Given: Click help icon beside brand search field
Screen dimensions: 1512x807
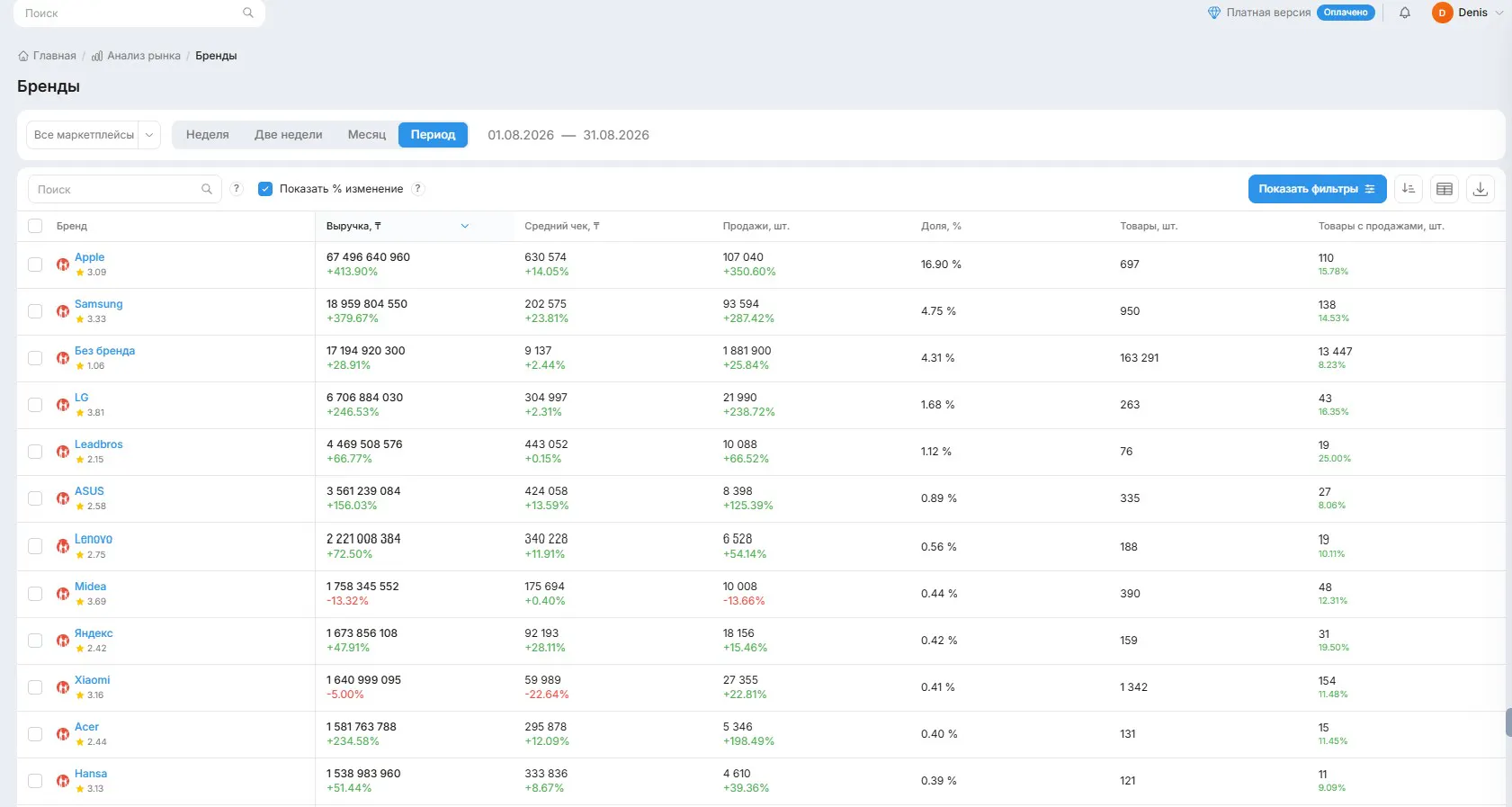Looking at the screenshot, I should (237, 189).
